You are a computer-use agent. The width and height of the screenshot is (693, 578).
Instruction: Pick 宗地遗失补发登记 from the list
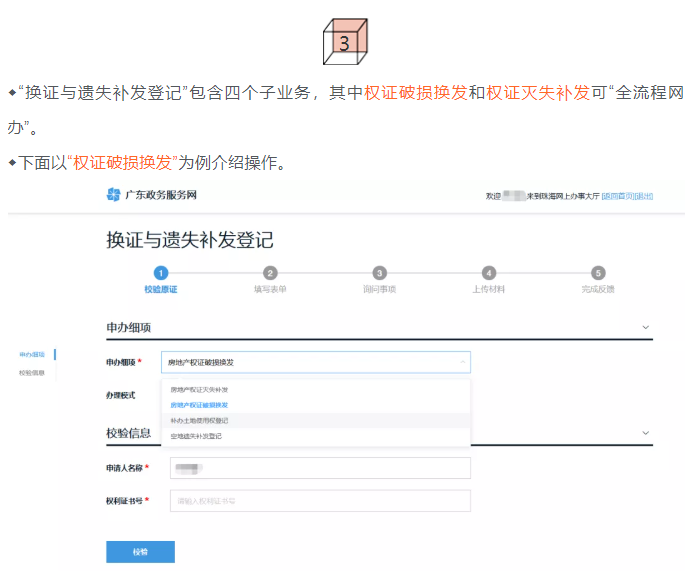tap(196, 436)
